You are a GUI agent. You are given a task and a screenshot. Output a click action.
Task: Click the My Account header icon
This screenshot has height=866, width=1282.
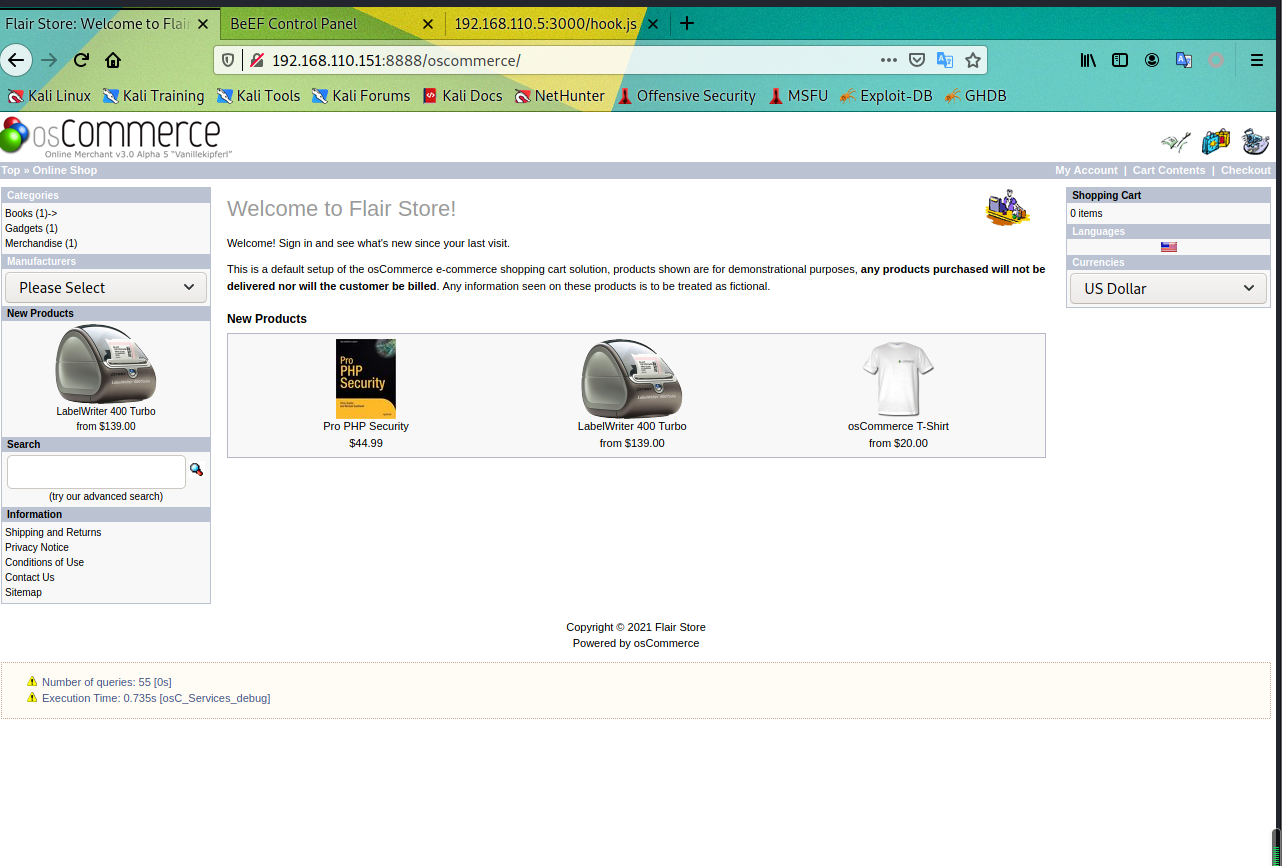click(x=1175, y=142)
